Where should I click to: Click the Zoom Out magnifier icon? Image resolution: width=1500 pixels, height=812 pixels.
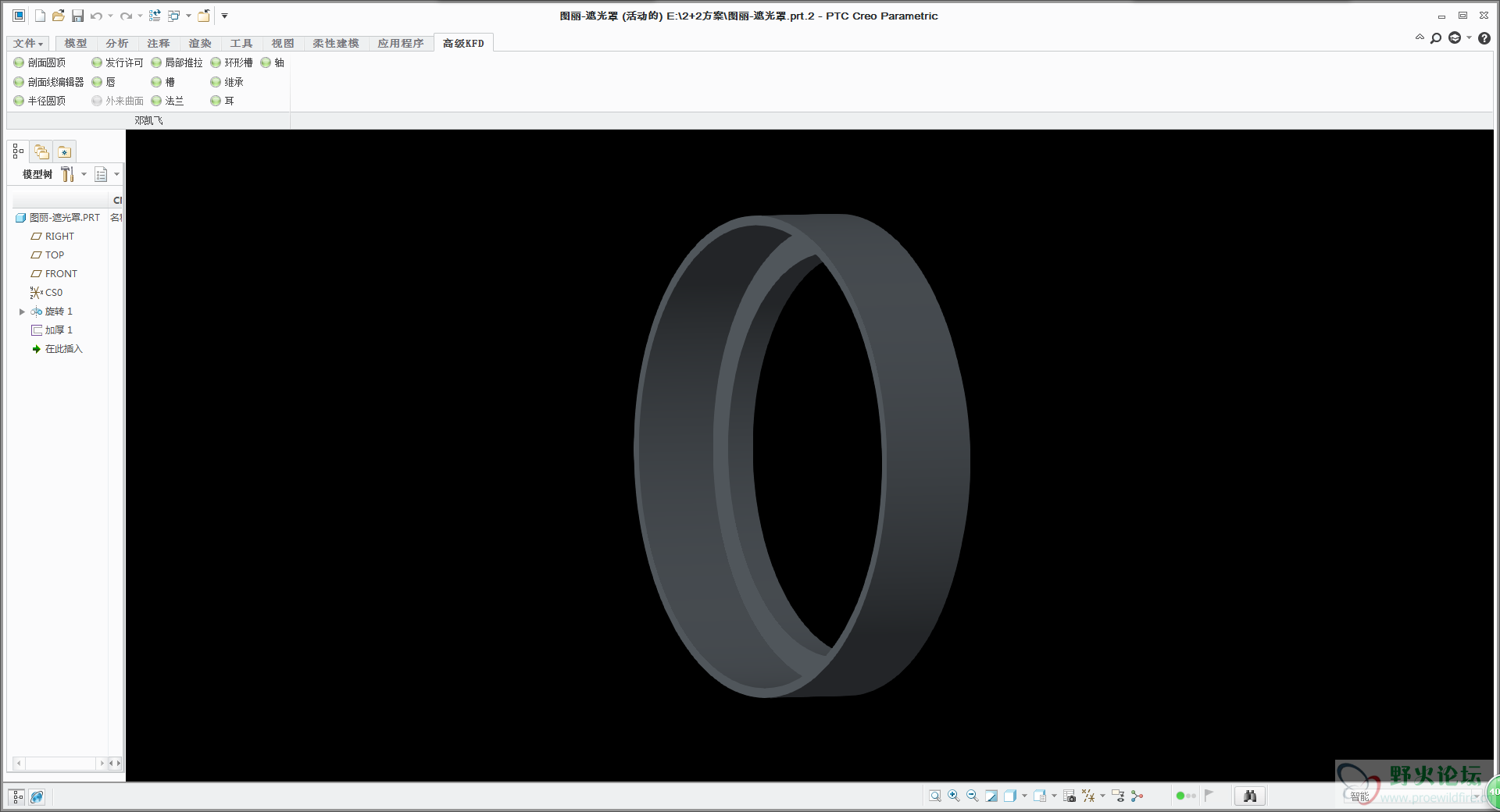(972, 796)
